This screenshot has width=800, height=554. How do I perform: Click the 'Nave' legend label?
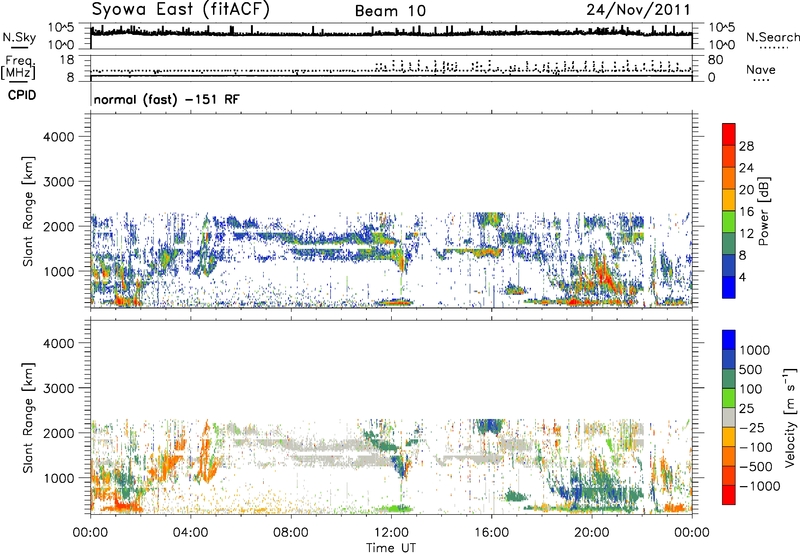tap(760, 69)
